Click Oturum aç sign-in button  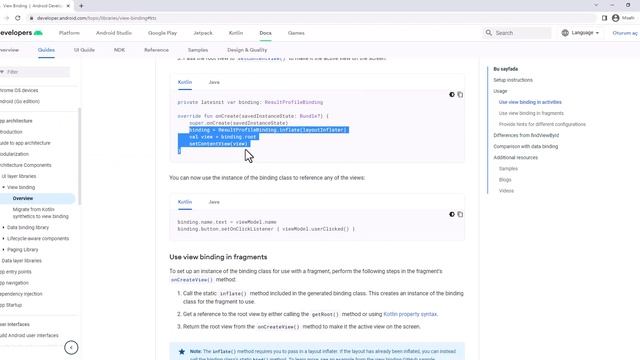tap(625, 33)
